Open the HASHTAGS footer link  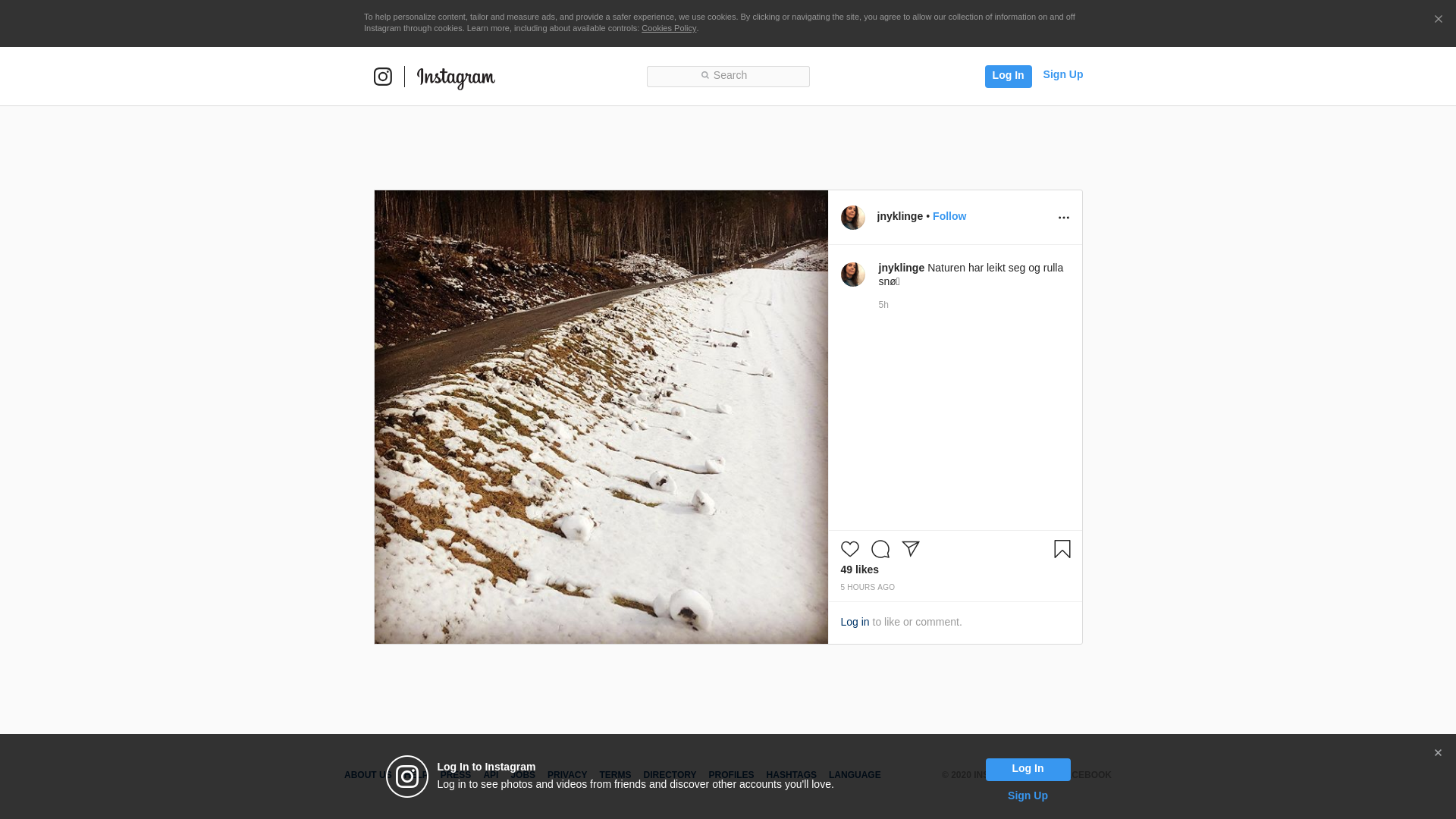coord(791,775)
